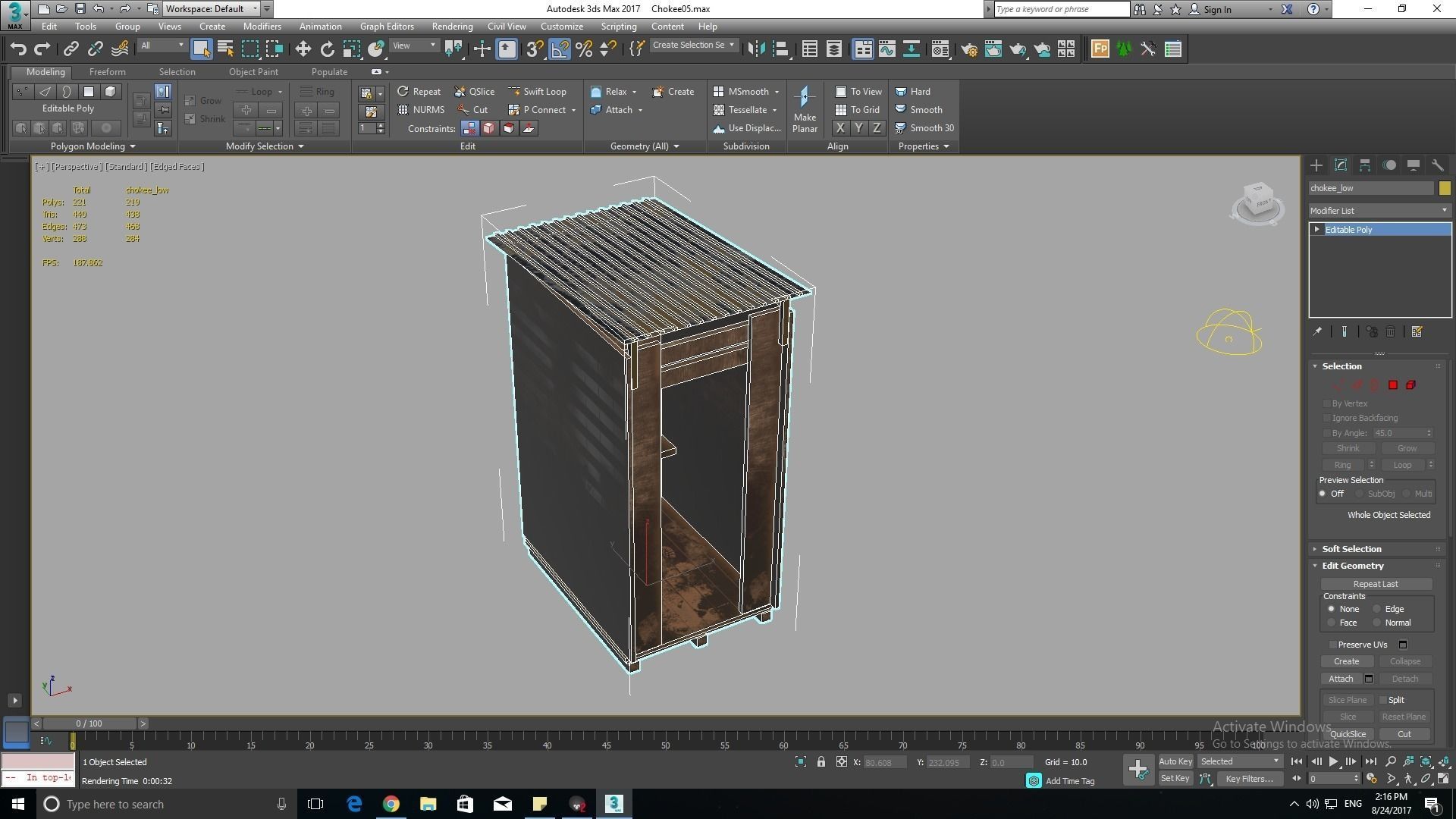Expand Editable Poly in modifier stack

[1317, 230]
